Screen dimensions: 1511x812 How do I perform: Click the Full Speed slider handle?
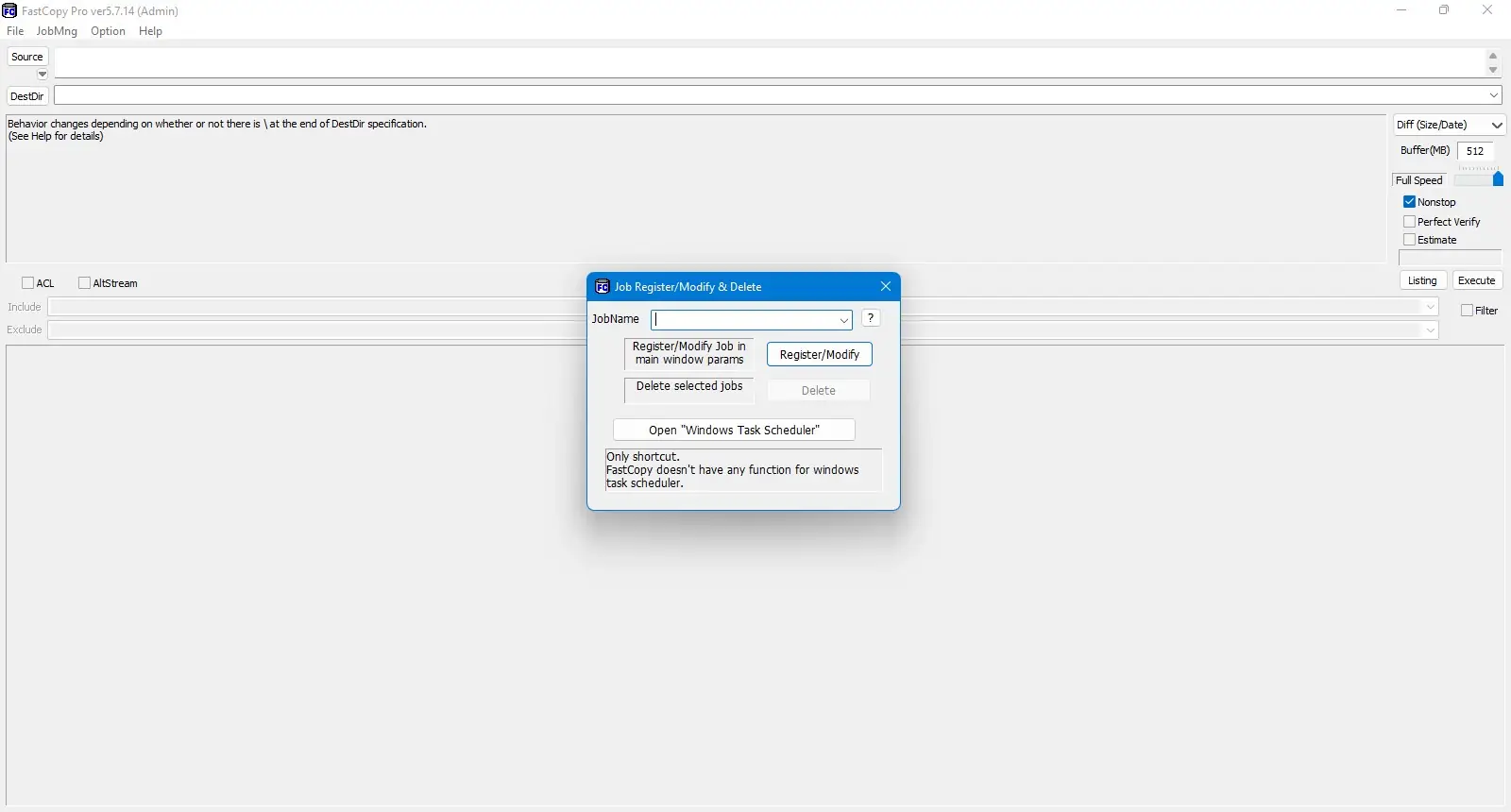pyautogui.click(x=1498, y=179)
